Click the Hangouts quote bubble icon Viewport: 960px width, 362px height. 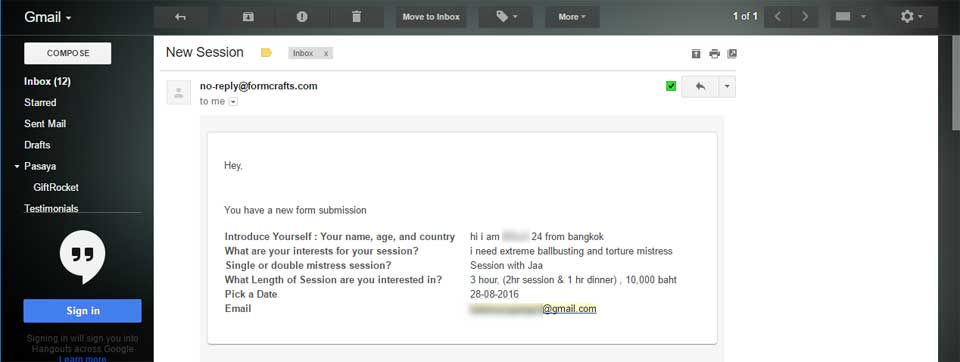[x=83, y=257]
